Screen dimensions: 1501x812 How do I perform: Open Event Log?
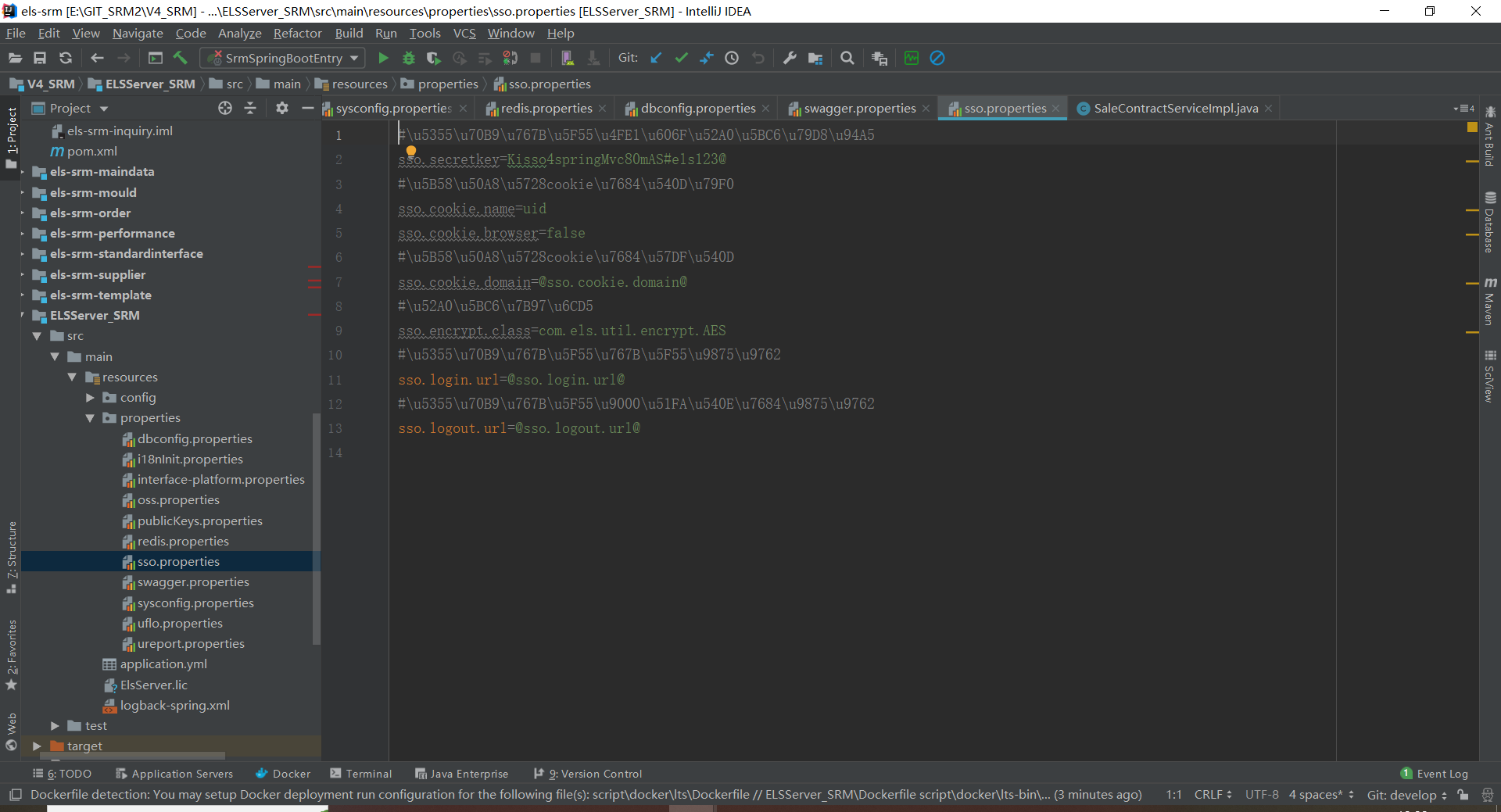[1434, 774]
